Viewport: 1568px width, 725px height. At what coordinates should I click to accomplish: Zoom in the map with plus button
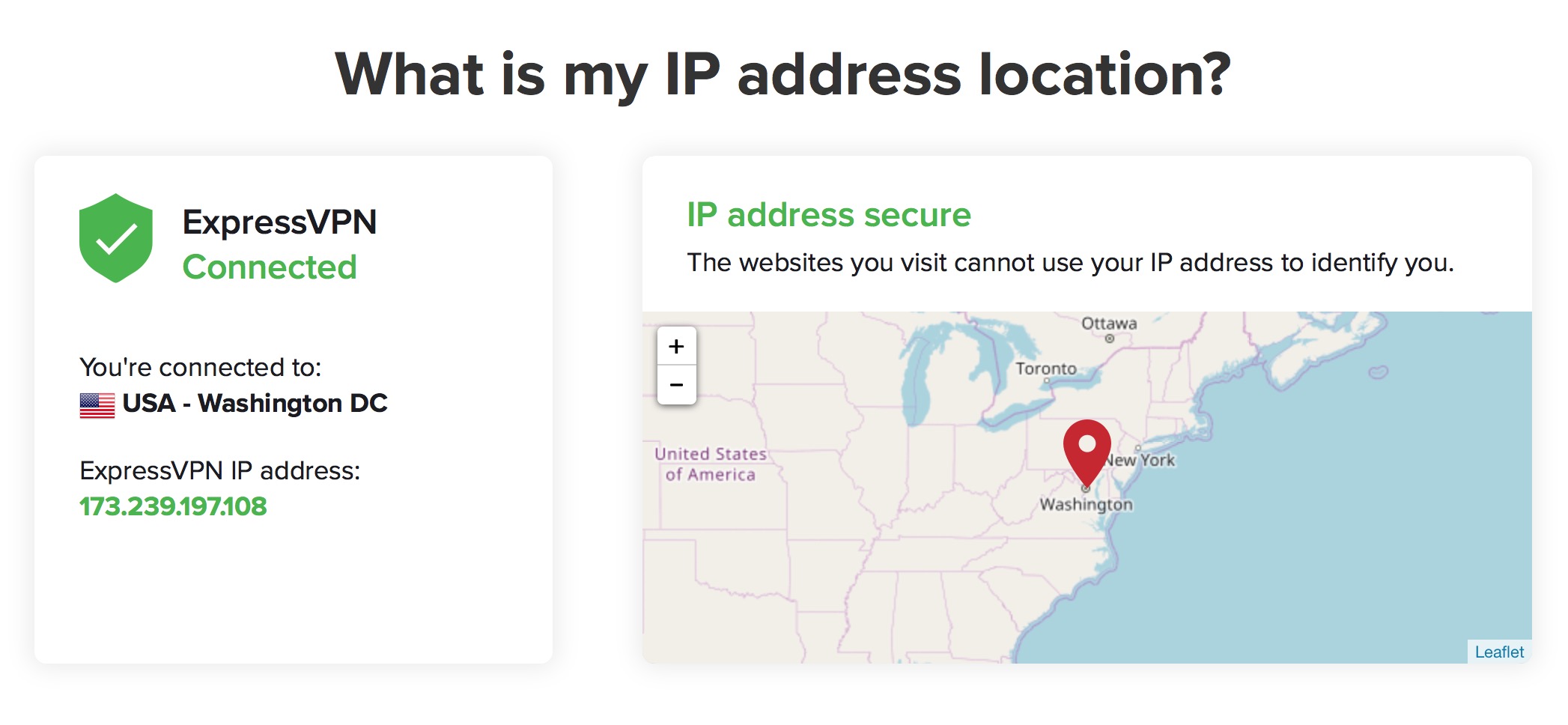point(676,346)
